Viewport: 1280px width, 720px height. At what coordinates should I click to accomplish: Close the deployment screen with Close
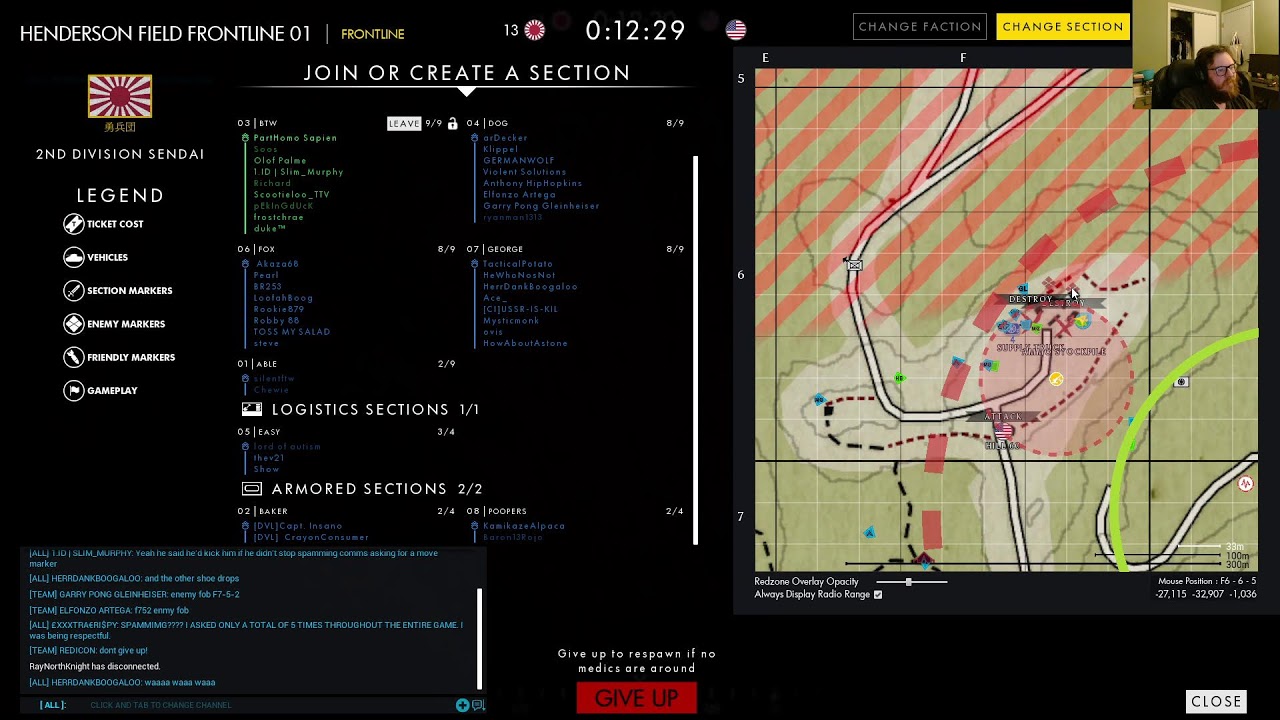click(x=1216, y=701)
